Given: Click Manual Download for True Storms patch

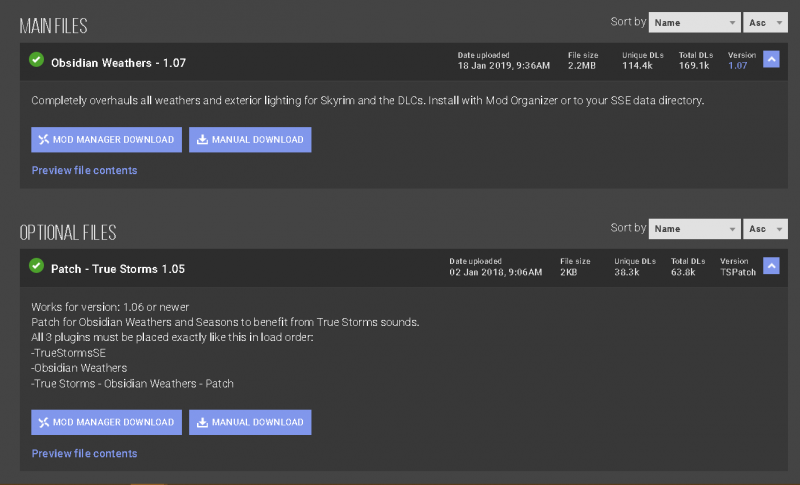Looking at the screenshot, I should [x=250, y=422].
